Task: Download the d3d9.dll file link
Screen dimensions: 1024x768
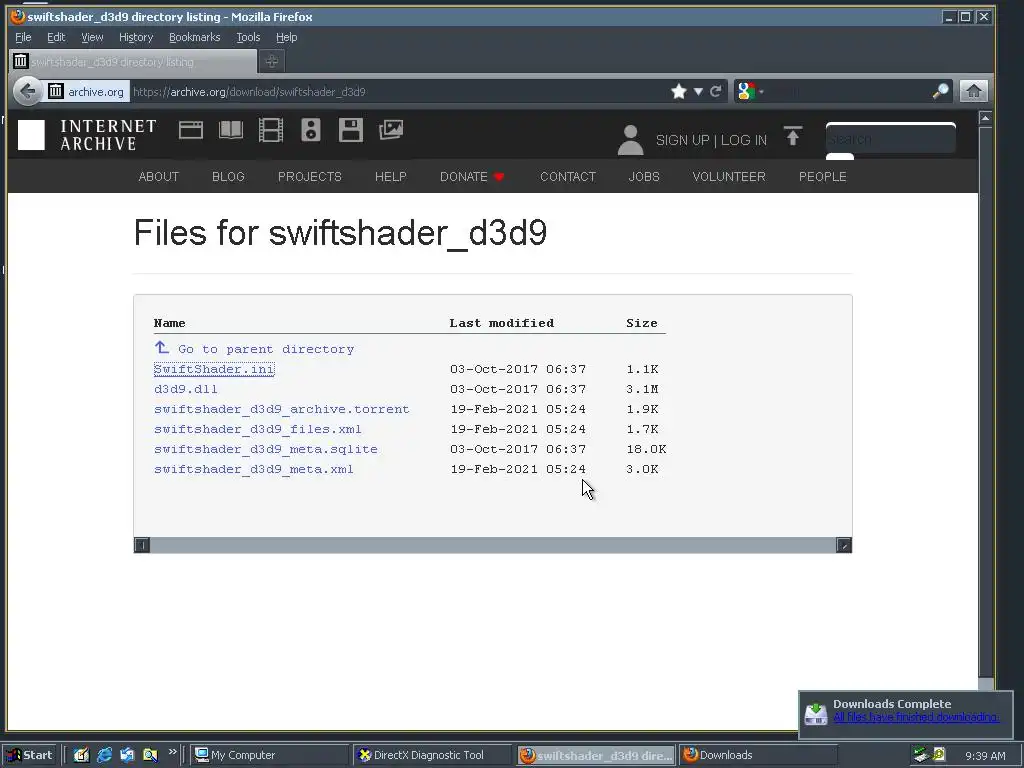Action: 186,389
